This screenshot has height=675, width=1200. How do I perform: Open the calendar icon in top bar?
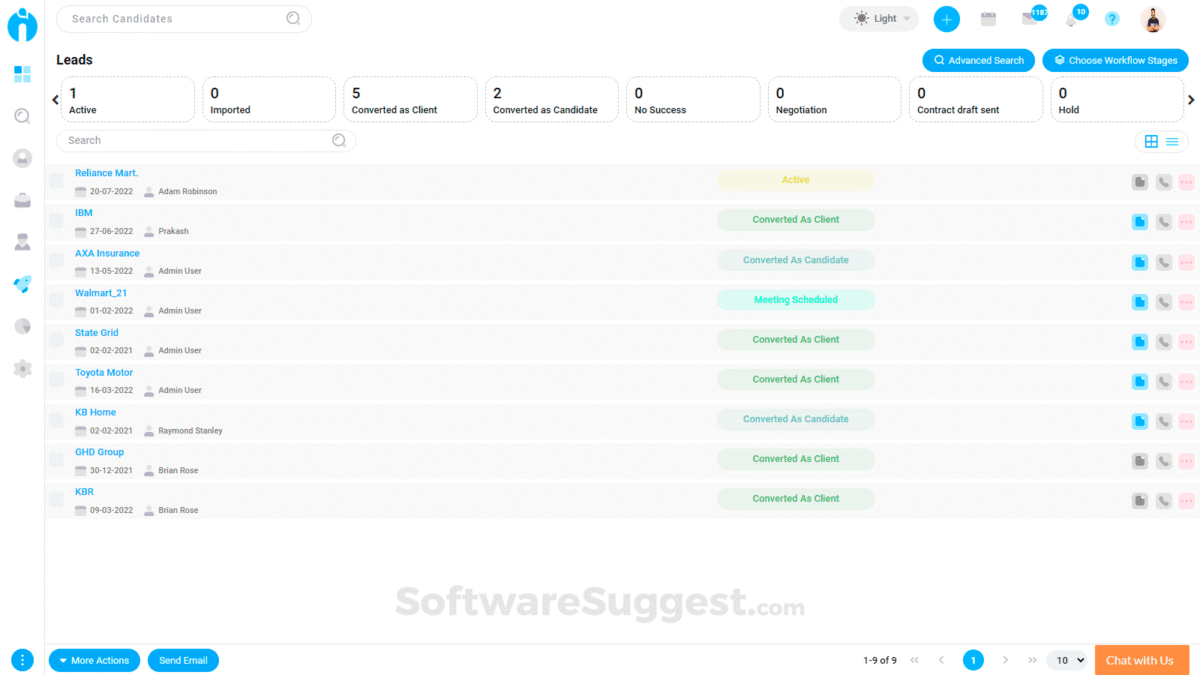click(988, 19)
